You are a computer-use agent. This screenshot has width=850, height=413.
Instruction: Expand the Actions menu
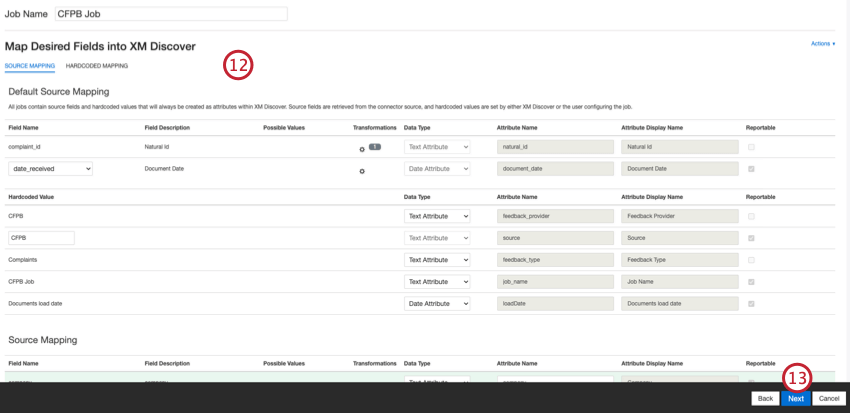tap(823, 43)
